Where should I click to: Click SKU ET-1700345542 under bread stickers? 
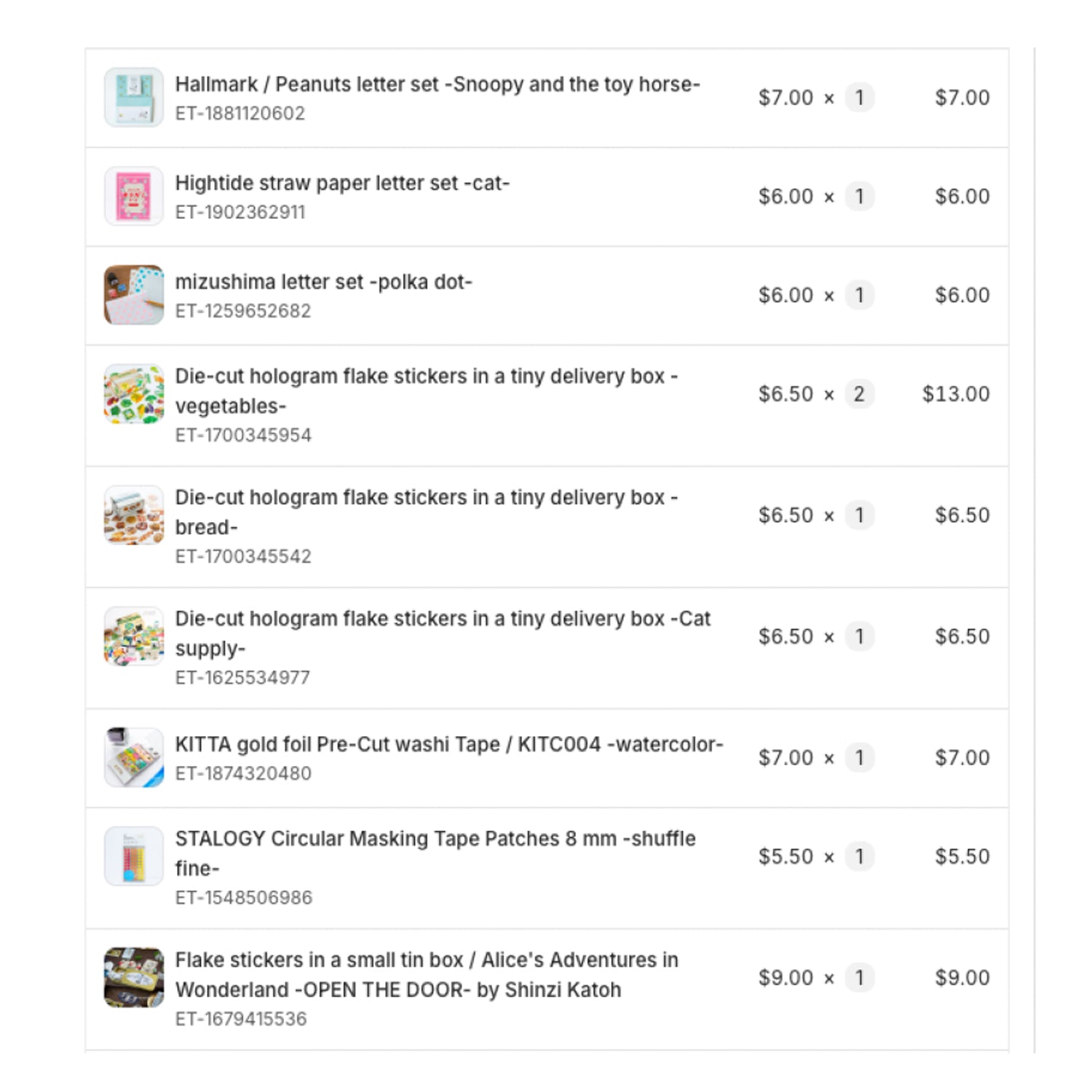pyautogui.click(x=243, y=556)
